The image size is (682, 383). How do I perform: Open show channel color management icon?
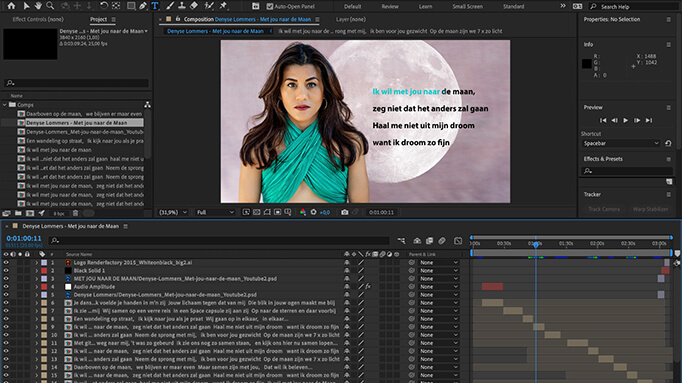(303, 212)
